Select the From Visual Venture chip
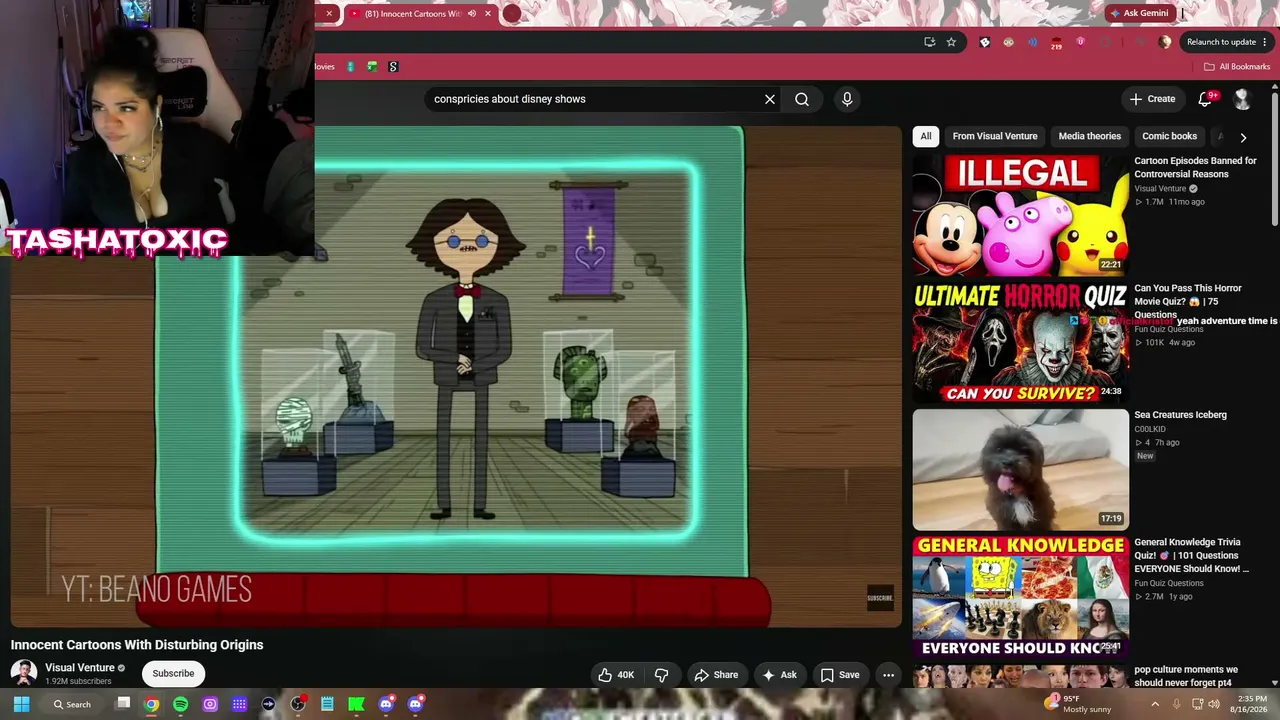 tap(995, 136)
